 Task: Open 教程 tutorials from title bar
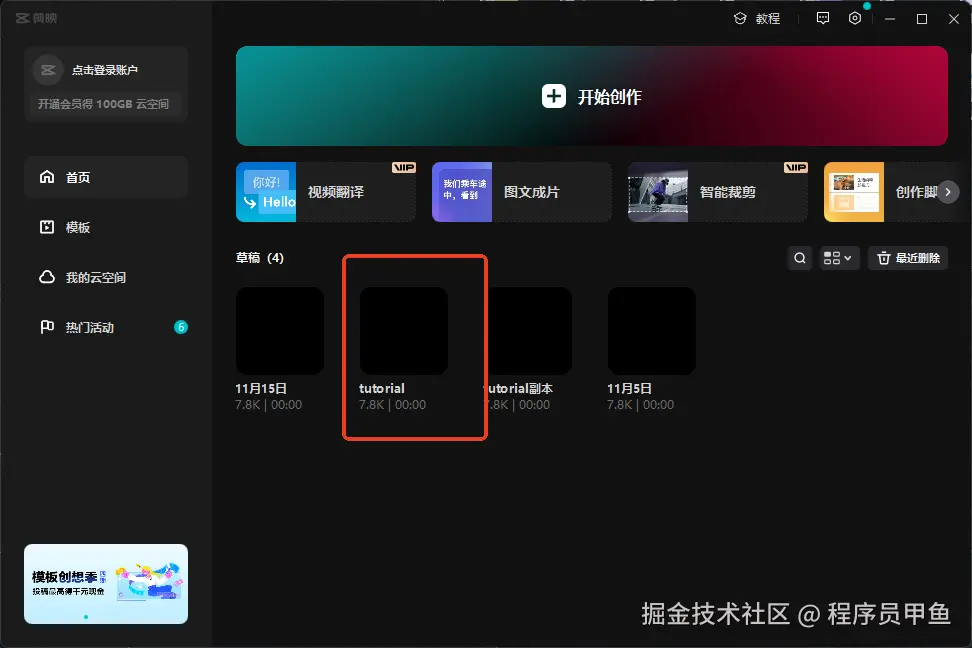757,19
